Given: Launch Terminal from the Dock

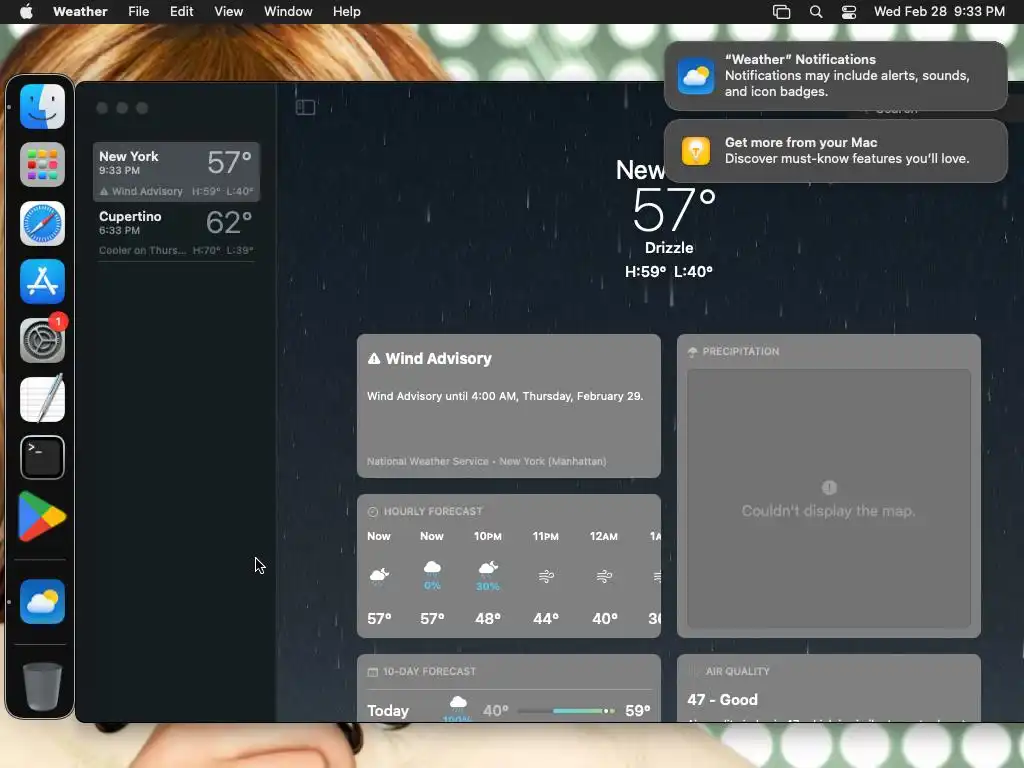Looking at the screenshot, I should [42, 457].
